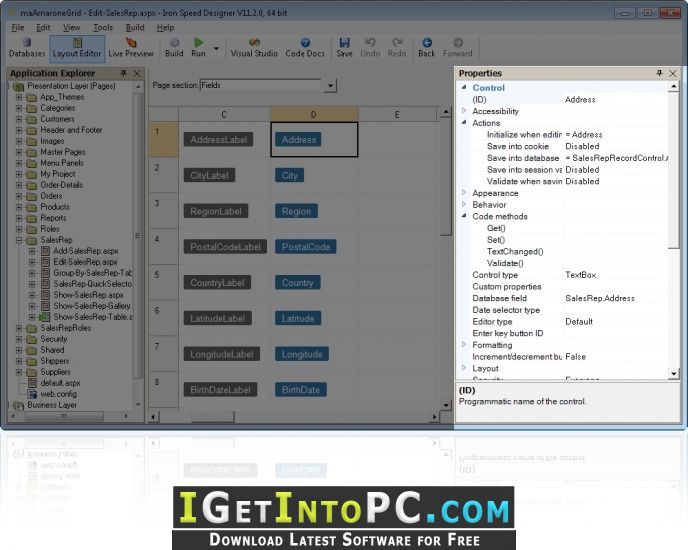Screen dimensions: 688x550
Task: Open the Databases toolbar button
Action: (x=27, y=47)
